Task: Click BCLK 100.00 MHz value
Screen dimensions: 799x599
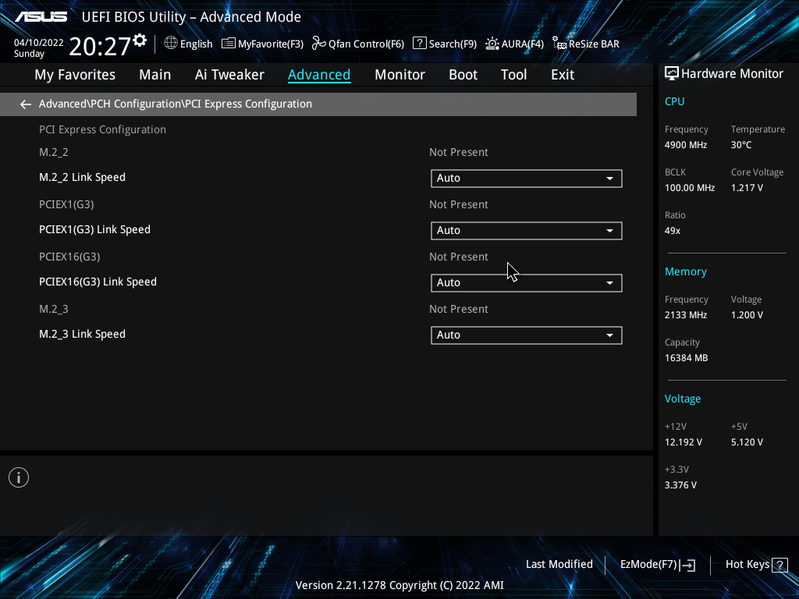Action: [689, 188]
